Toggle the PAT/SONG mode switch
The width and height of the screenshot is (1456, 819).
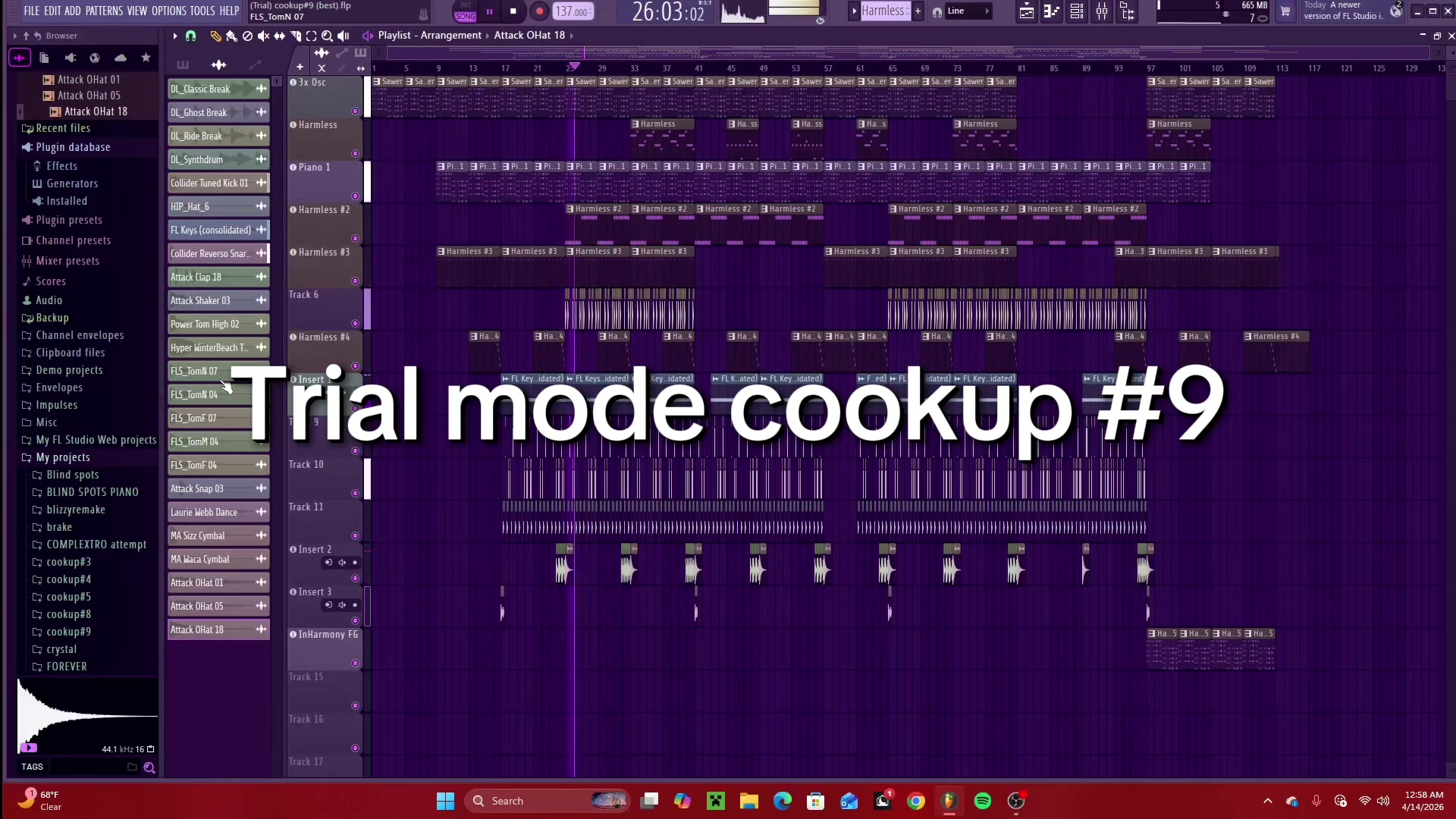(465, 11)
